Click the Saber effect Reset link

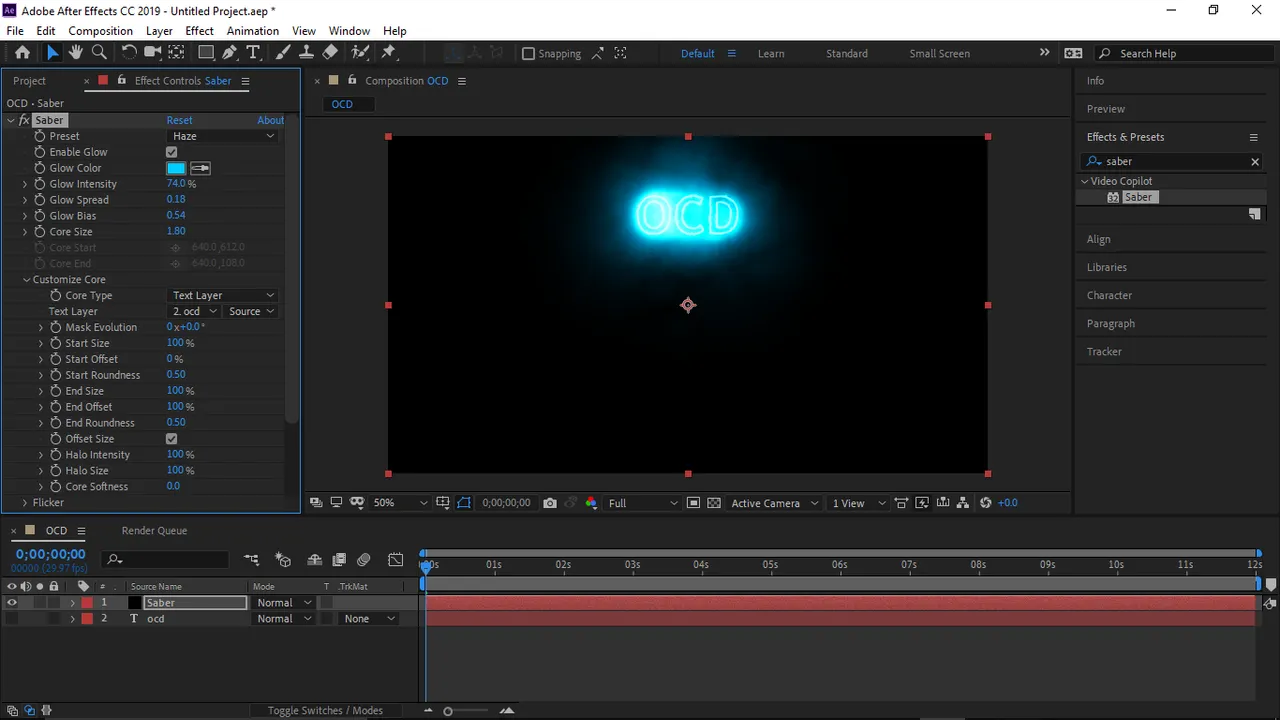[x=179, y=120]
